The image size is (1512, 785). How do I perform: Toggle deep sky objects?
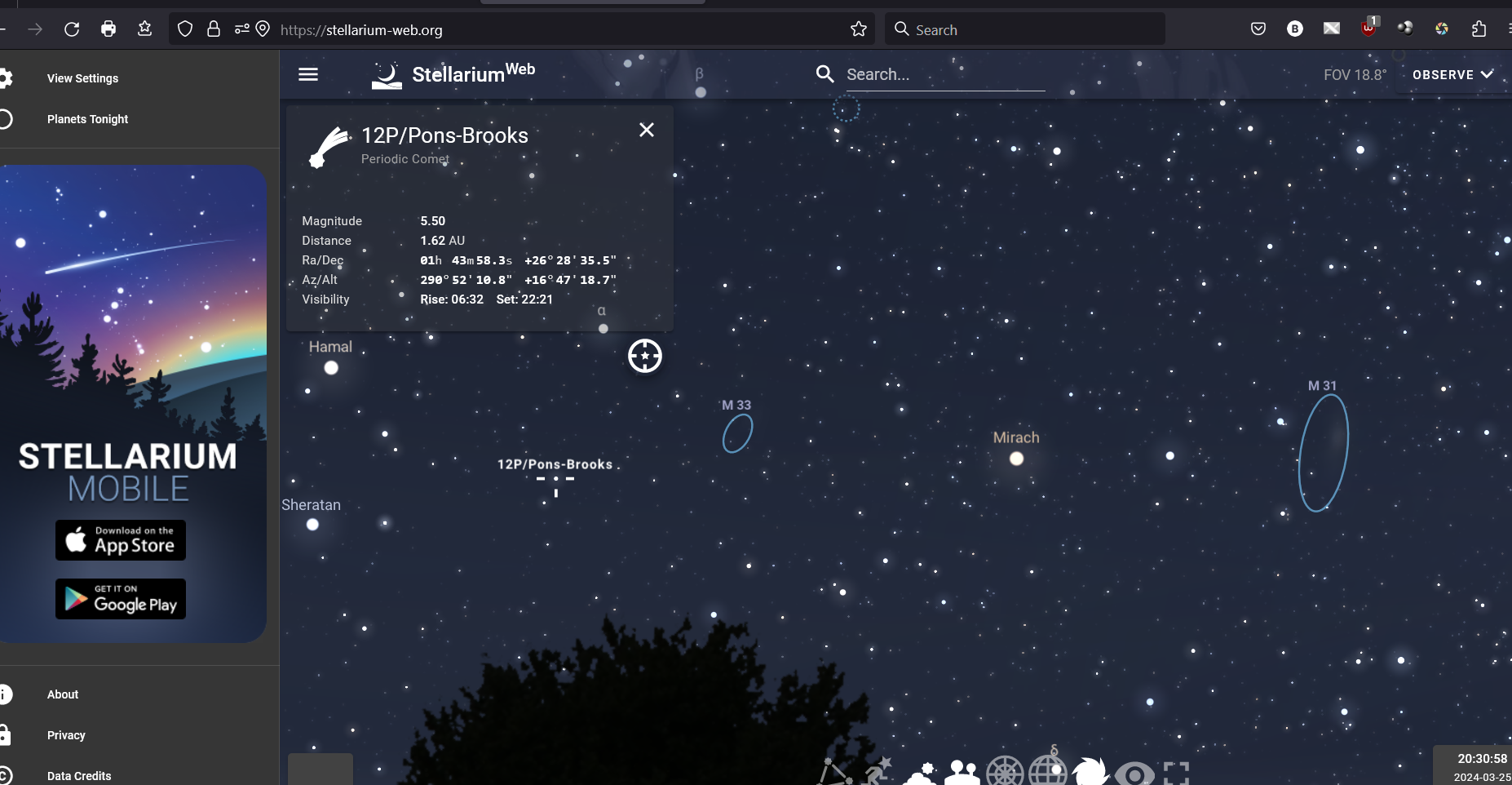click(x=1090, y=772)
